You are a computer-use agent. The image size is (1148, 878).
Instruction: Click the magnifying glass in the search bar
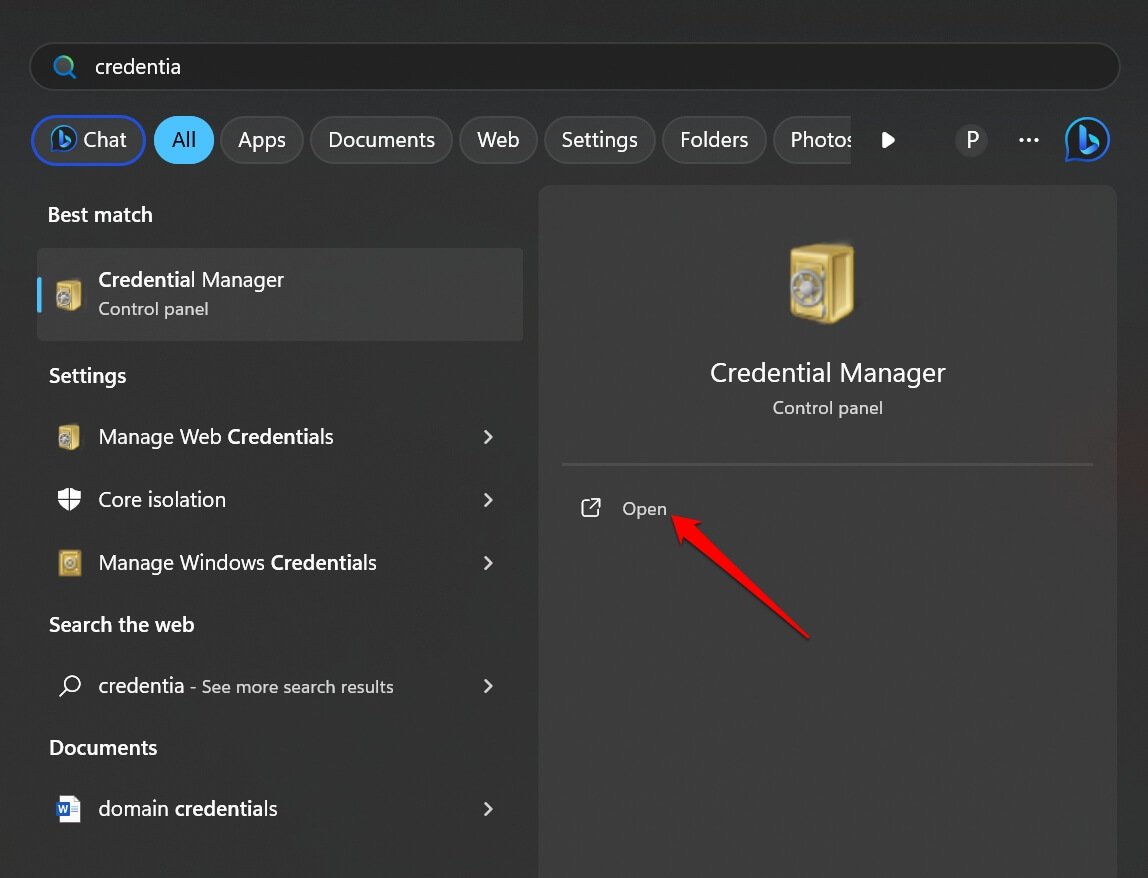point(64,66)
